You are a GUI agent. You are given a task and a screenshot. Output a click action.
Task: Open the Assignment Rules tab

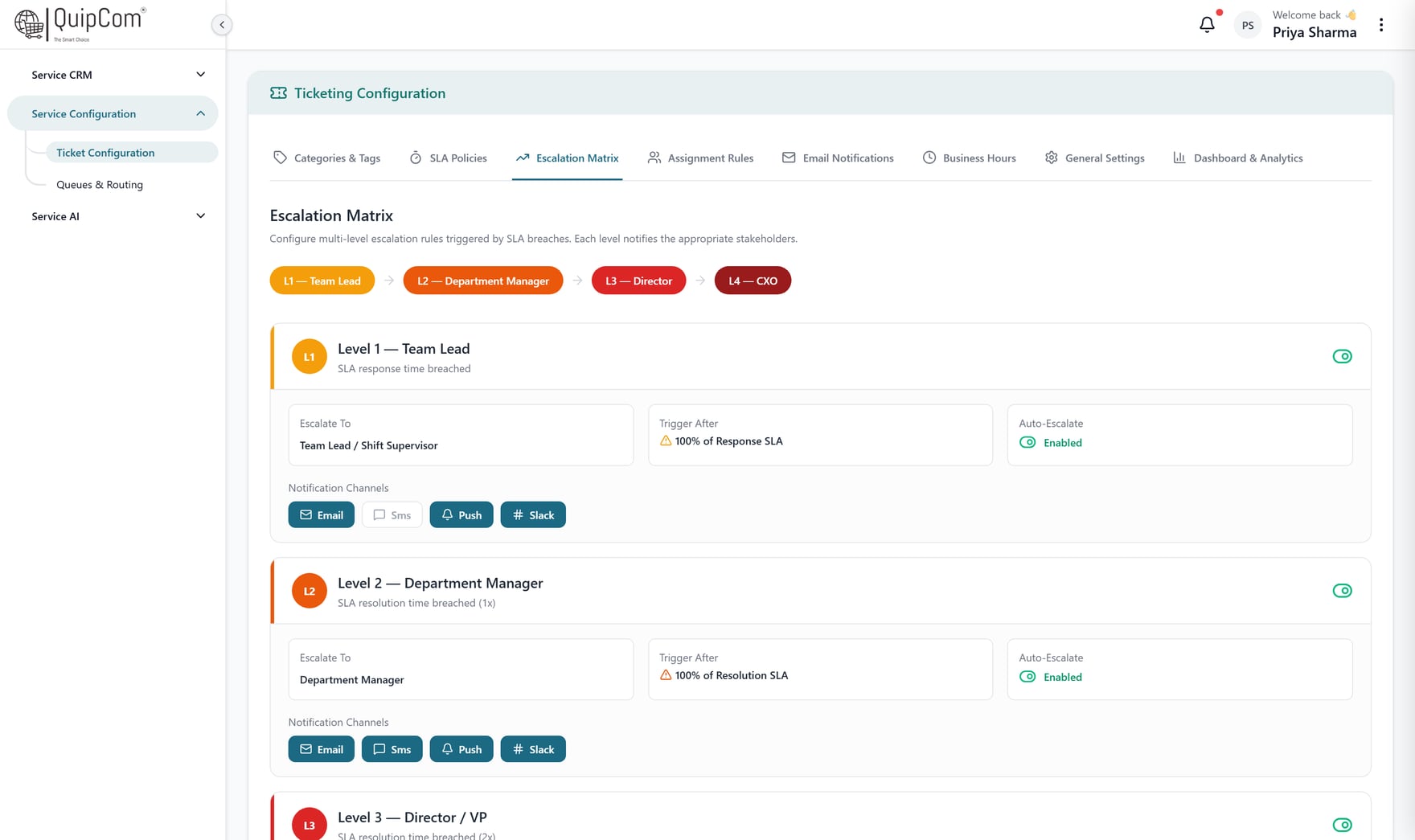pyautogui.click(x=700, y=158)
